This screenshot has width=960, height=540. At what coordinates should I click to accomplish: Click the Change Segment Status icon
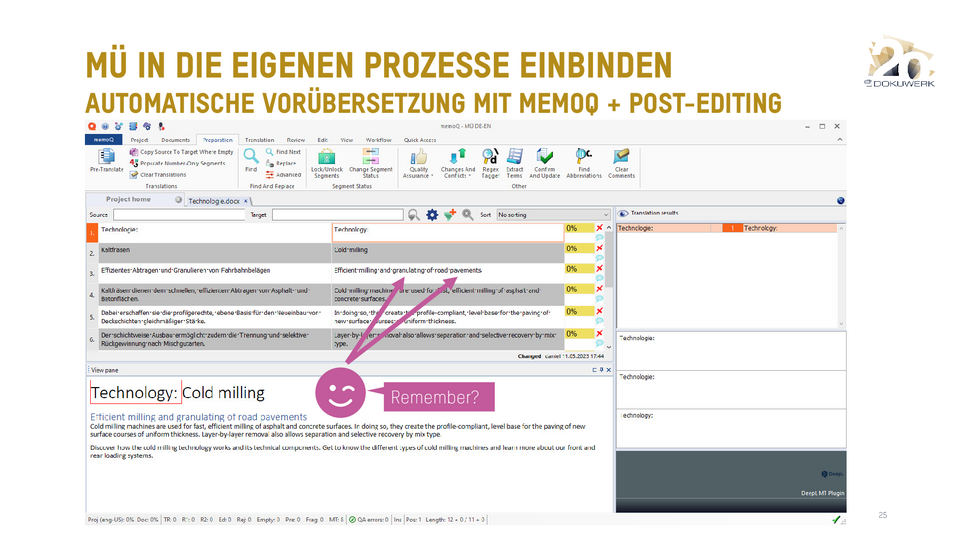coord(369,161)
